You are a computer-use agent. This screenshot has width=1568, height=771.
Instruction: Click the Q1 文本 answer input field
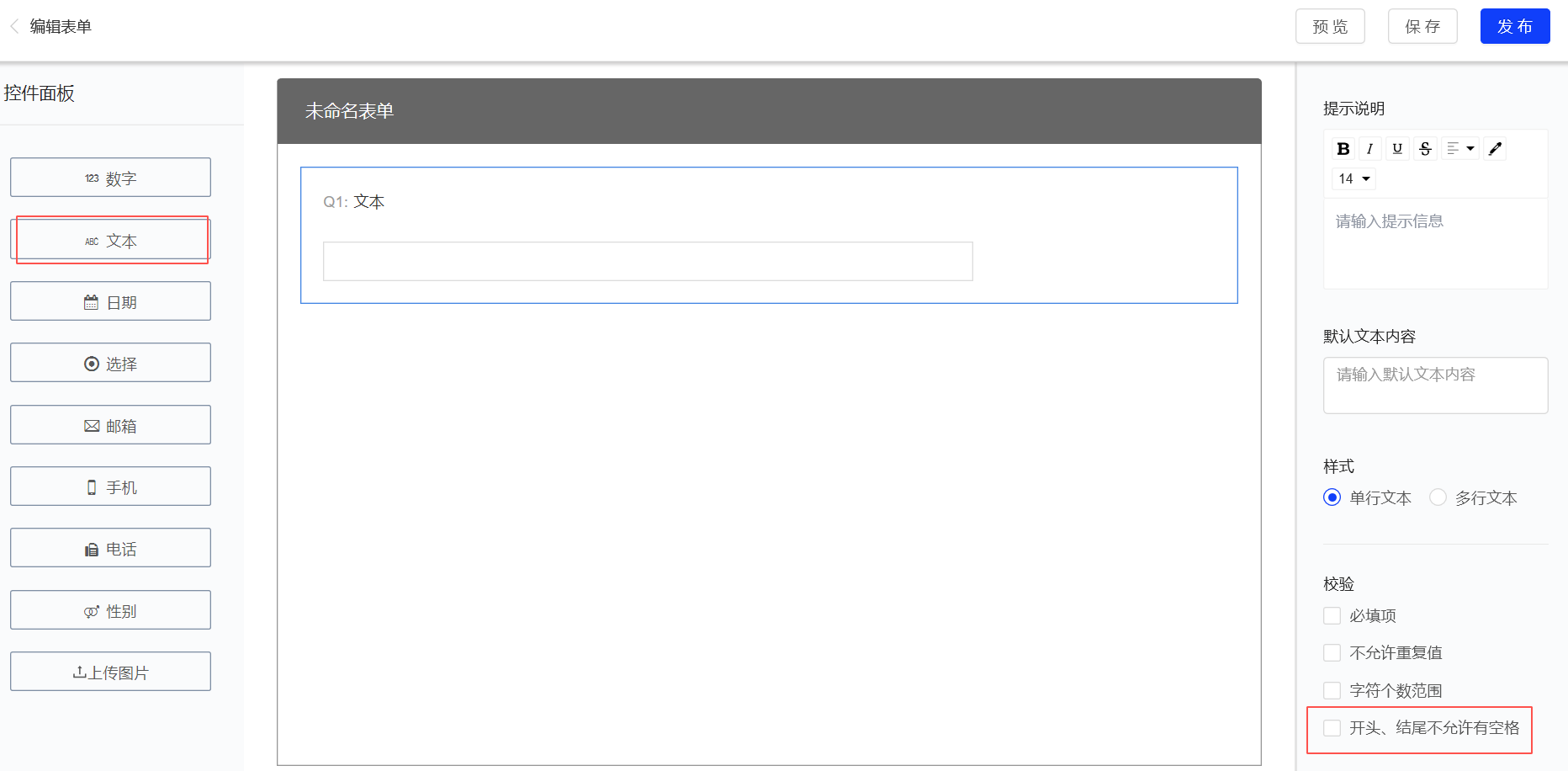[648, 262]
